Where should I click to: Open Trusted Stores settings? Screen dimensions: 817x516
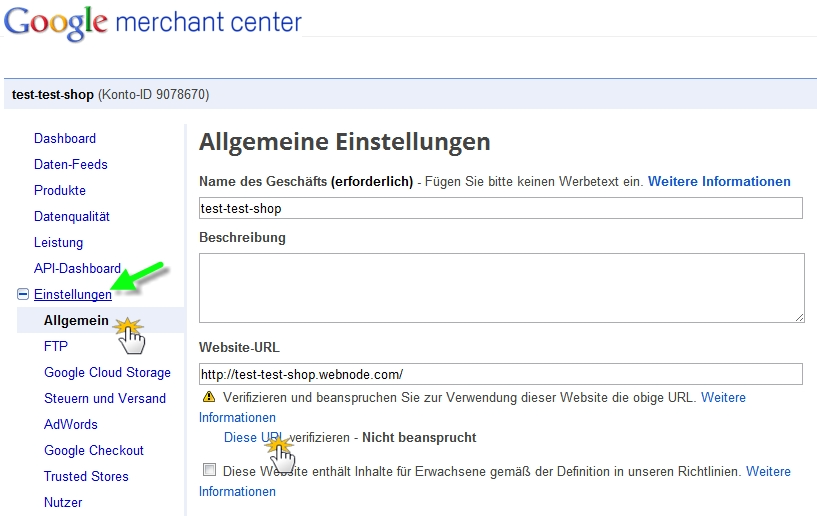pyautogui.click(x=86, y=476)
